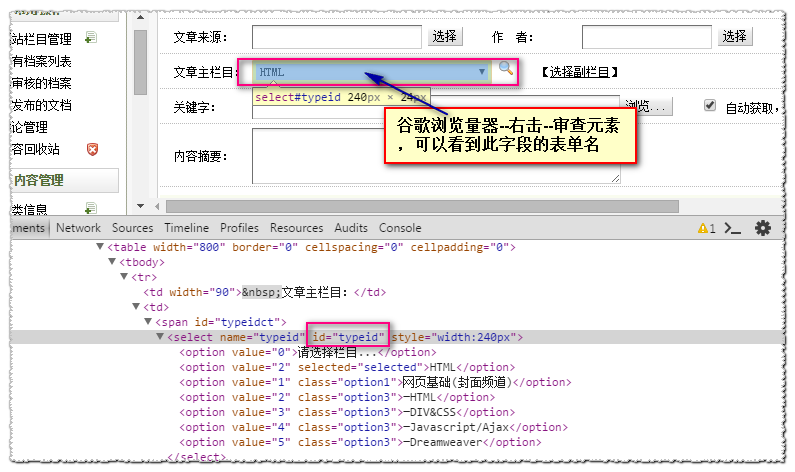Open 容回收站 in sidebar

35,149
